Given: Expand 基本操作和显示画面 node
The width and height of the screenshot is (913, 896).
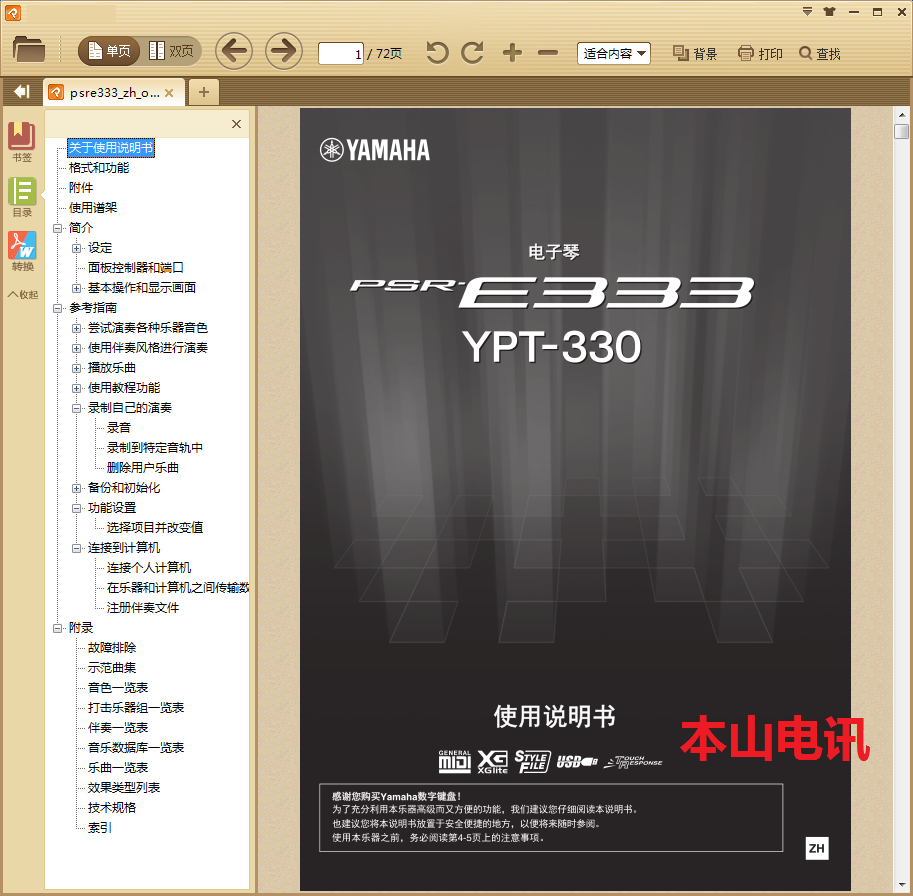Looking at the screenshot, I should (76, 288).
